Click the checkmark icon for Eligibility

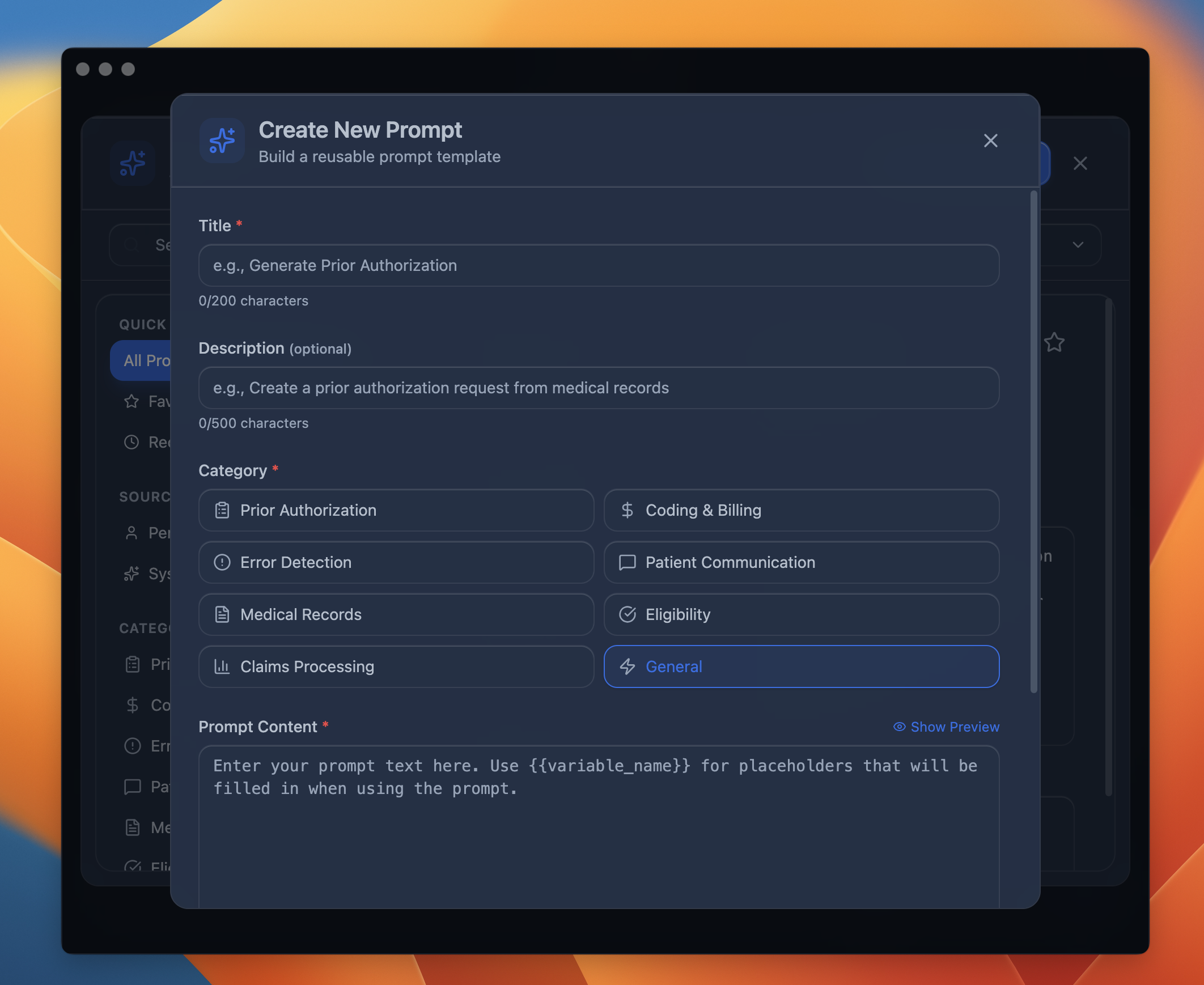tap(627, 614)
